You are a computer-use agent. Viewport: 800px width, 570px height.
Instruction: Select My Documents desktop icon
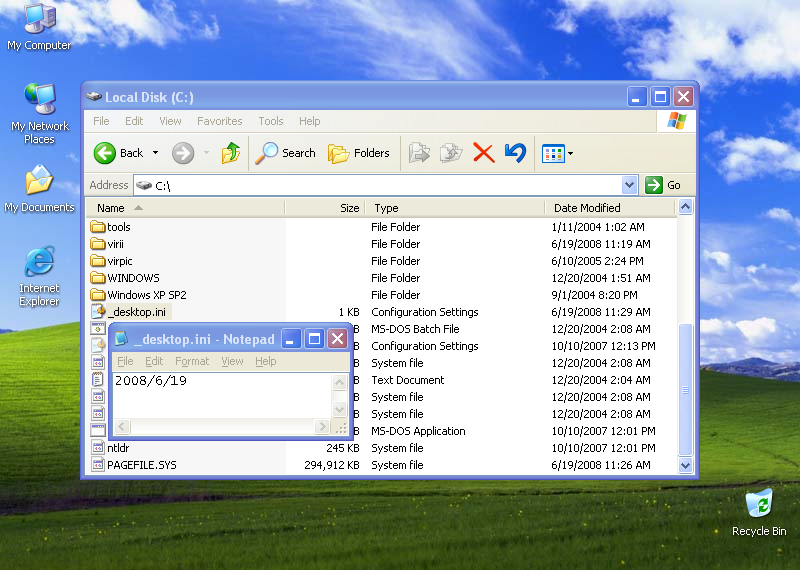(39, 189)
